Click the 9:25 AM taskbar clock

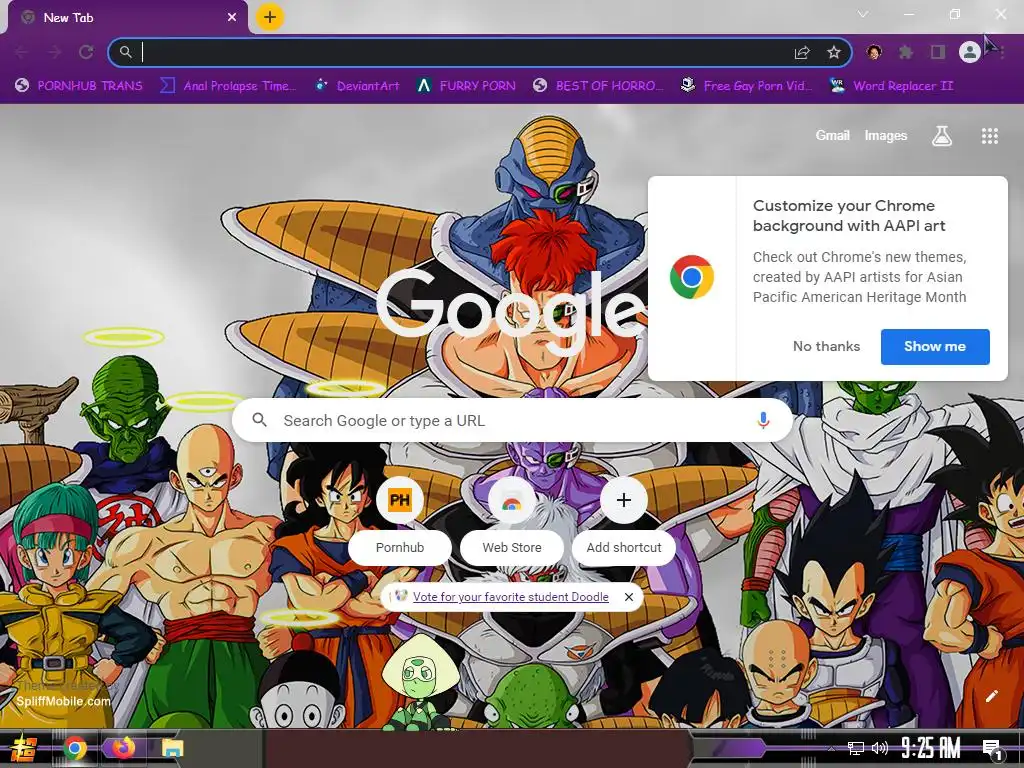[930, 748]
